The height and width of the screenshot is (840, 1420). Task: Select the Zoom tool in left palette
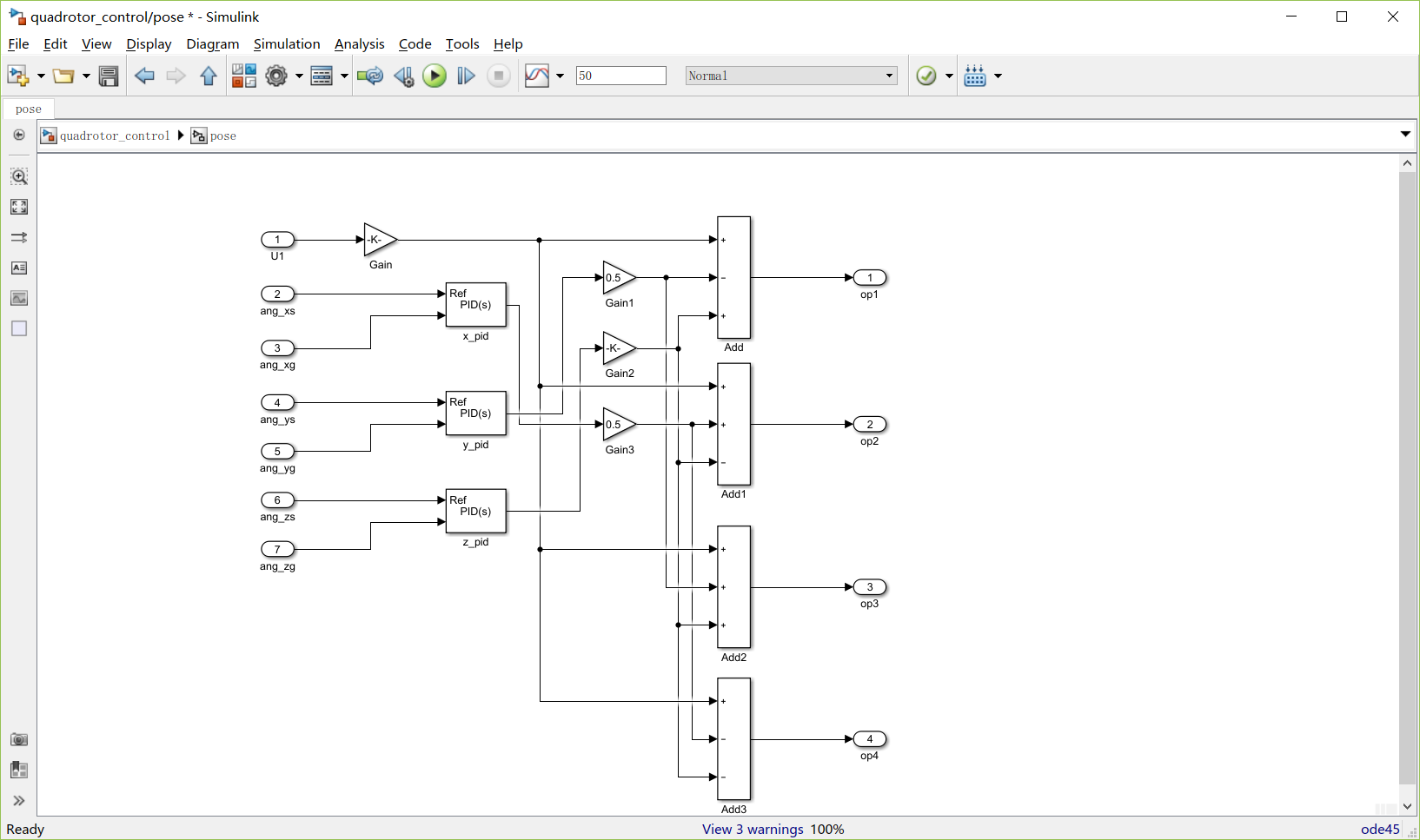(x=19, y=176)
